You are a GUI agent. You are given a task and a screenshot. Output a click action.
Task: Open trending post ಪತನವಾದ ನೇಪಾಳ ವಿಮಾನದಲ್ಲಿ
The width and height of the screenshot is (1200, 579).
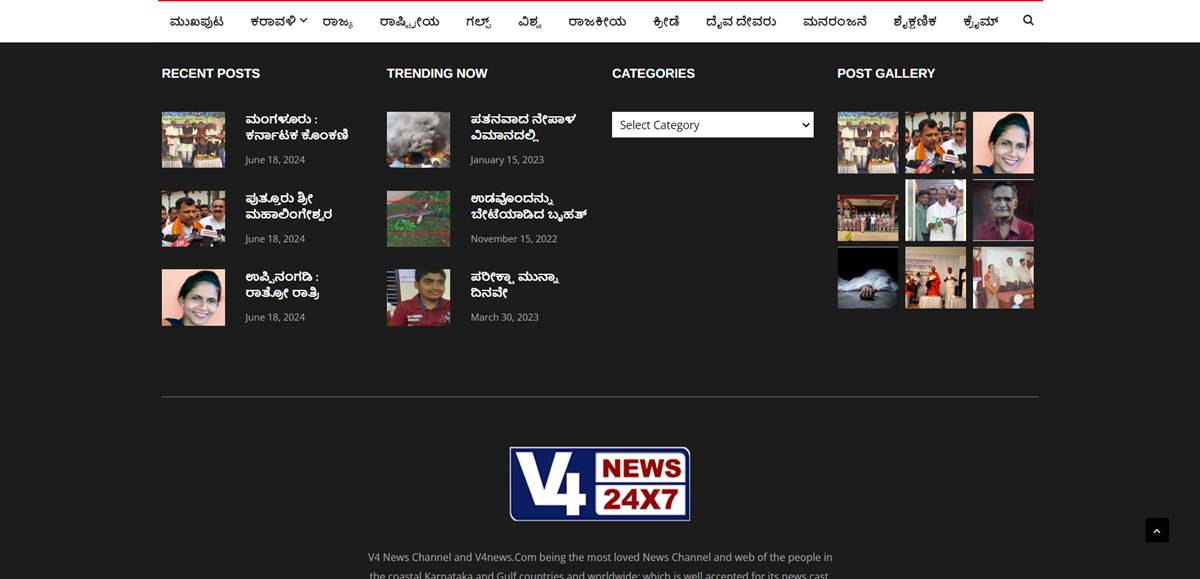523,127
